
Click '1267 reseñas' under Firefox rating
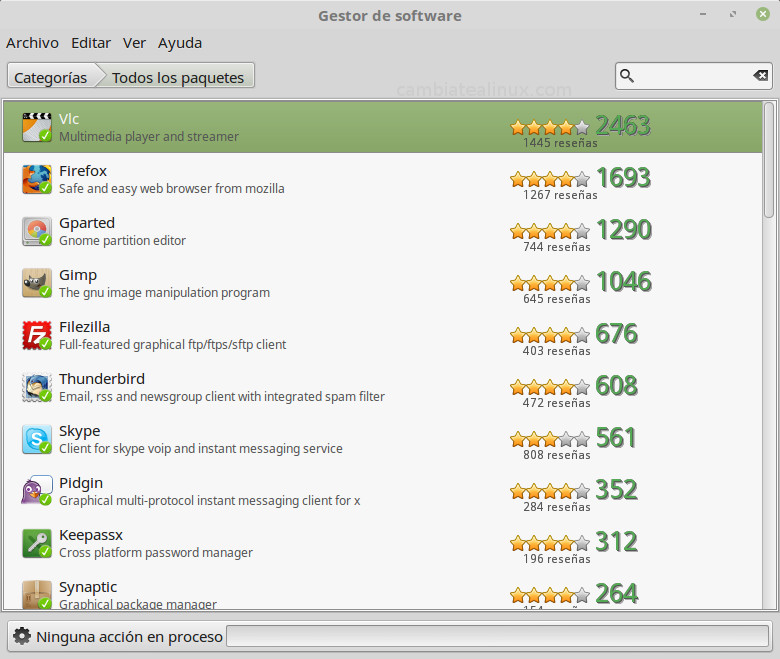tap(560, 195)
